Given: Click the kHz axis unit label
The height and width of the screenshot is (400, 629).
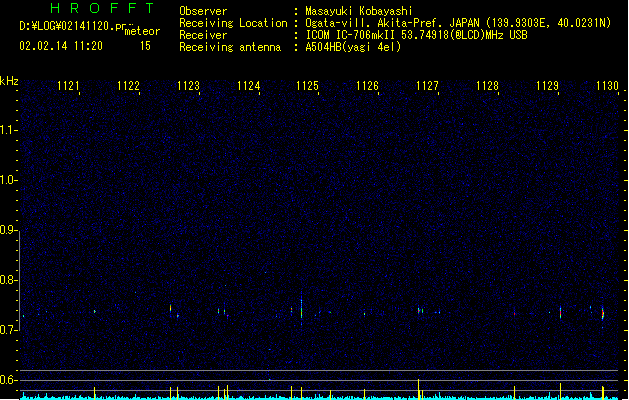Looking at the screenshot, I should coord(9,81).
